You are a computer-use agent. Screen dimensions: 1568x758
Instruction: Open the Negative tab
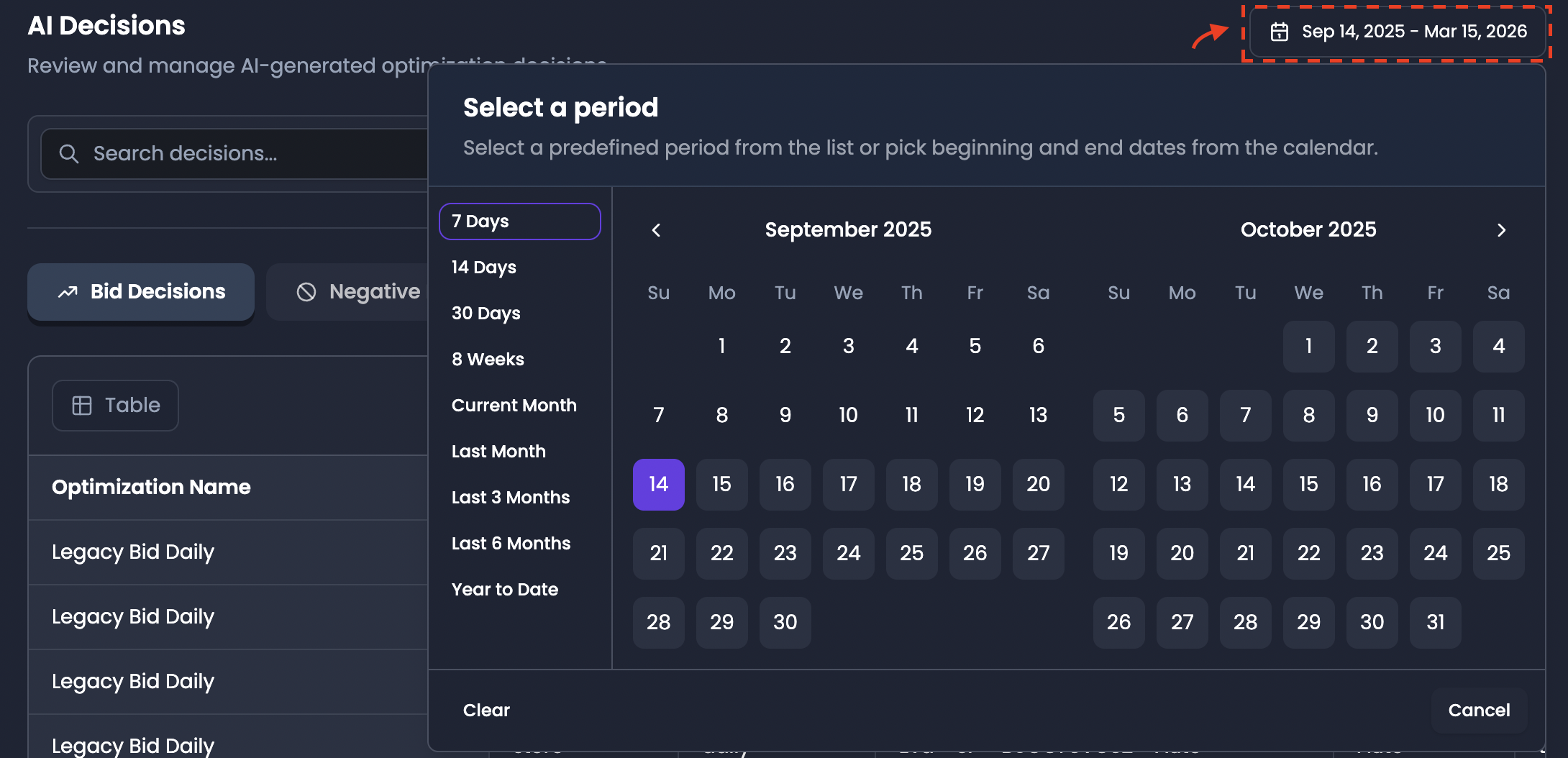pos(348,292)
